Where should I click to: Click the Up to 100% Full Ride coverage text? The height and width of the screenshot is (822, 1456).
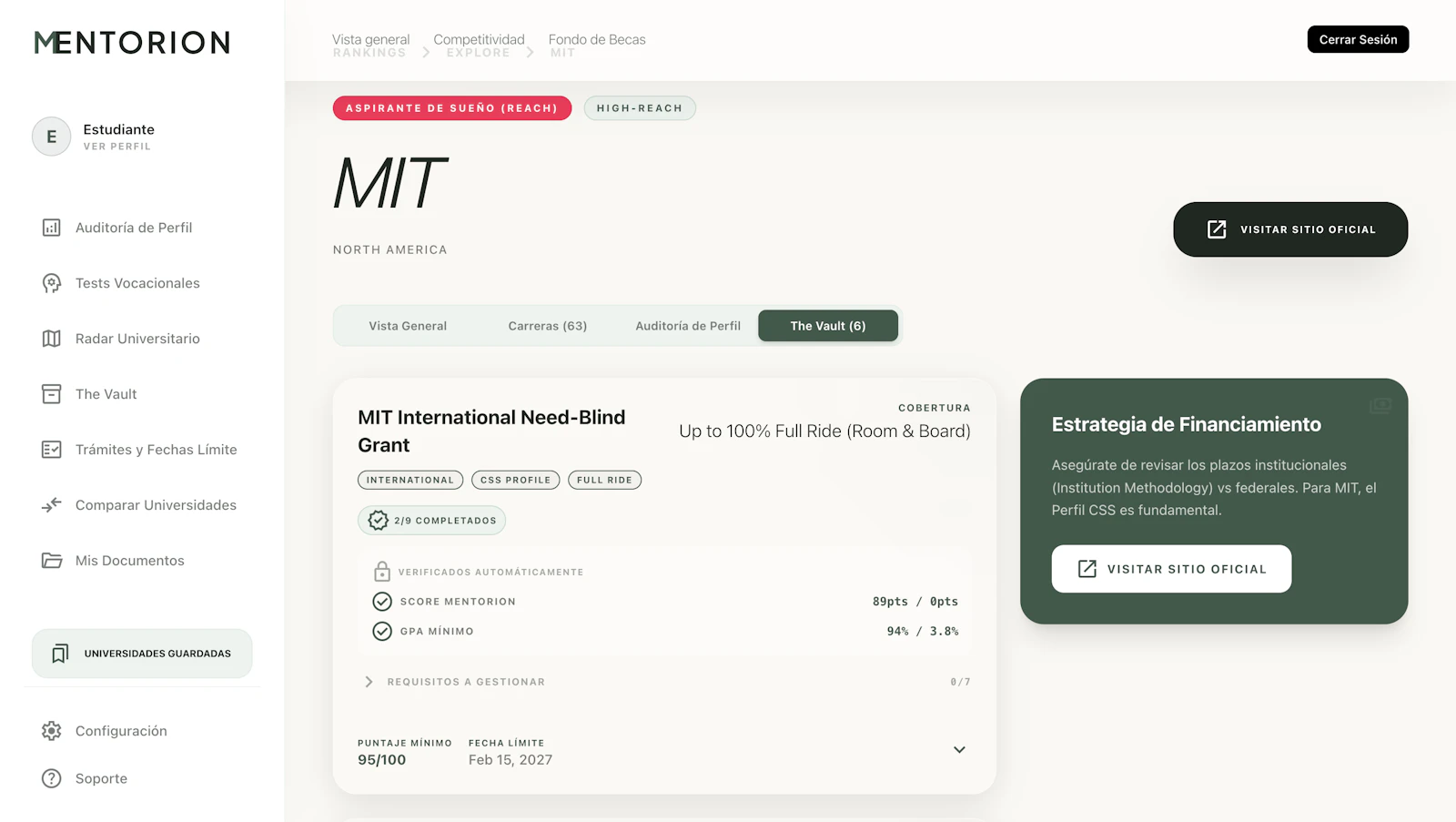824,431
